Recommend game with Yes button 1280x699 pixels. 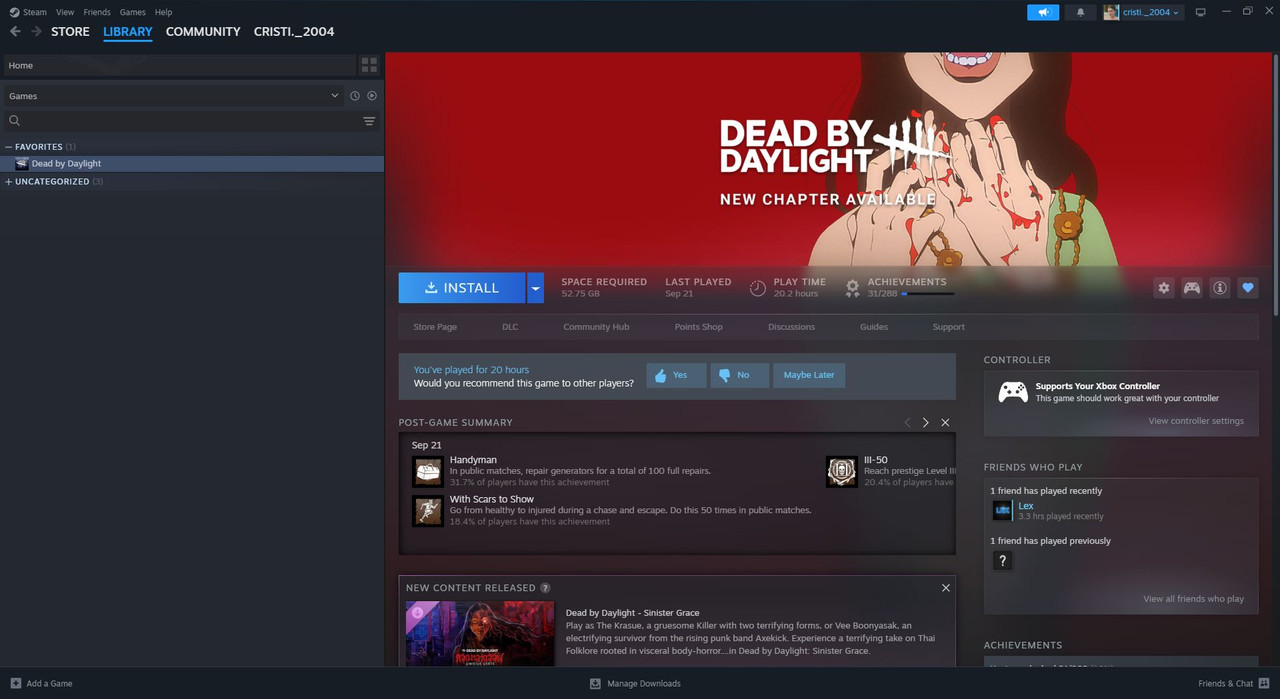pyautogui.click(x=676, y=375)
